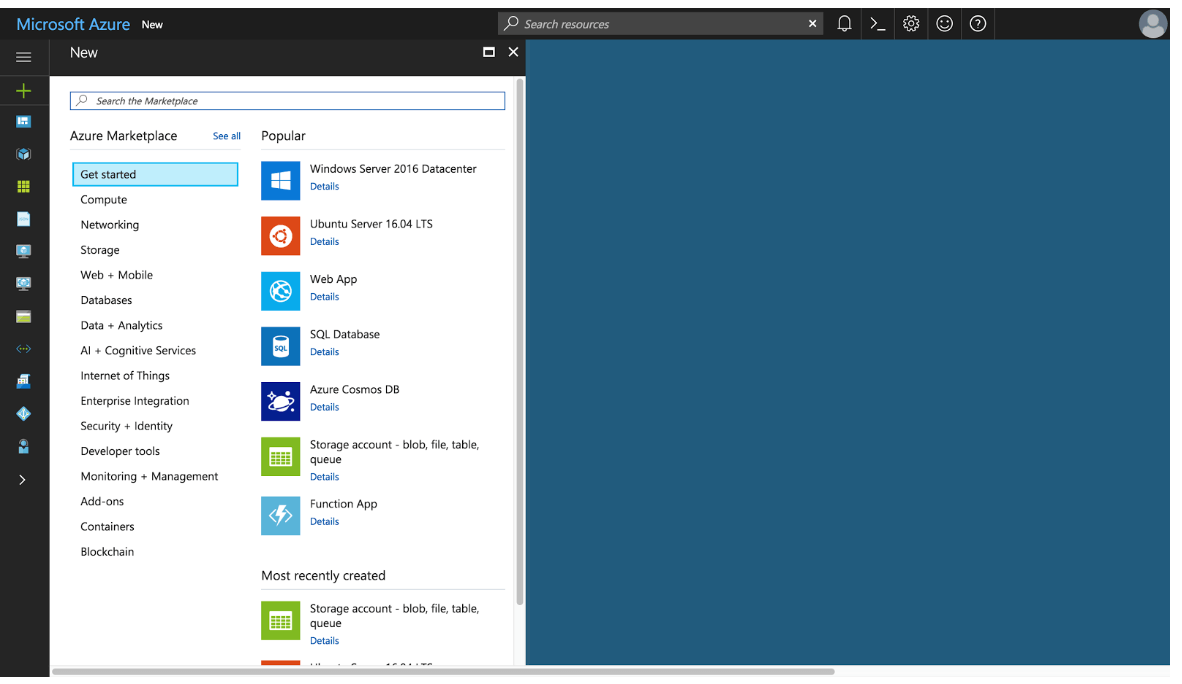Image resolution: width=1182 pixels, height=684 pixels.
Task: Click the New blade vertical scrollbar
Action: pyautogui.click(x=519, y=341)
